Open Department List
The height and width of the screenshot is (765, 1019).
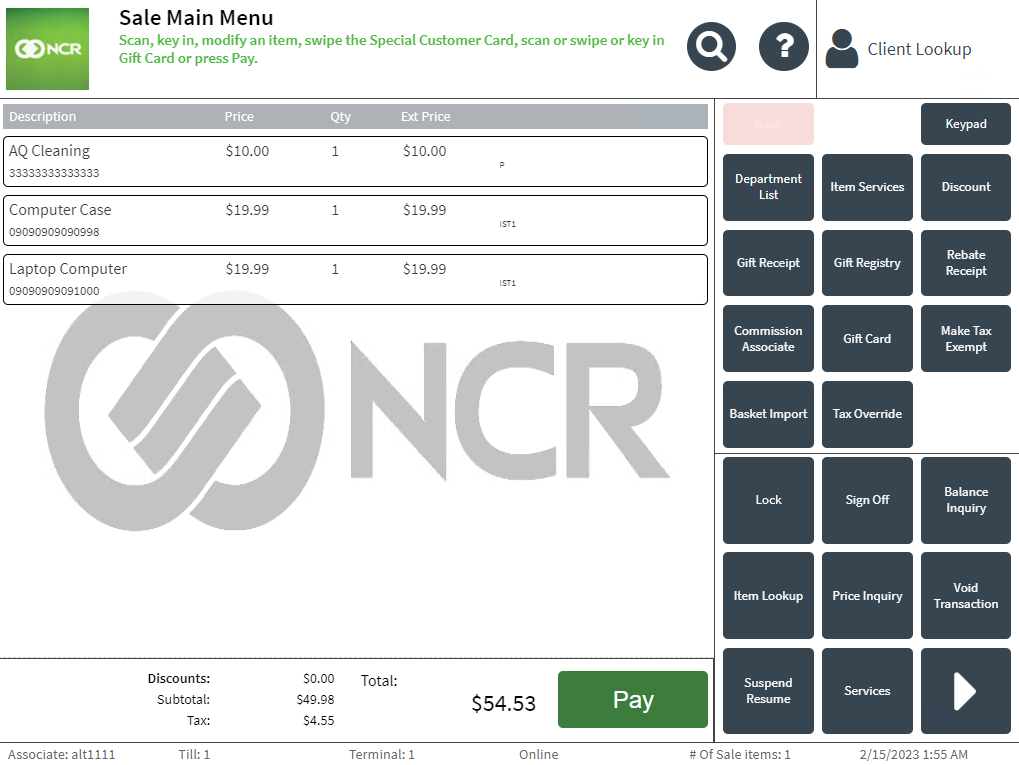click(768, 187)
